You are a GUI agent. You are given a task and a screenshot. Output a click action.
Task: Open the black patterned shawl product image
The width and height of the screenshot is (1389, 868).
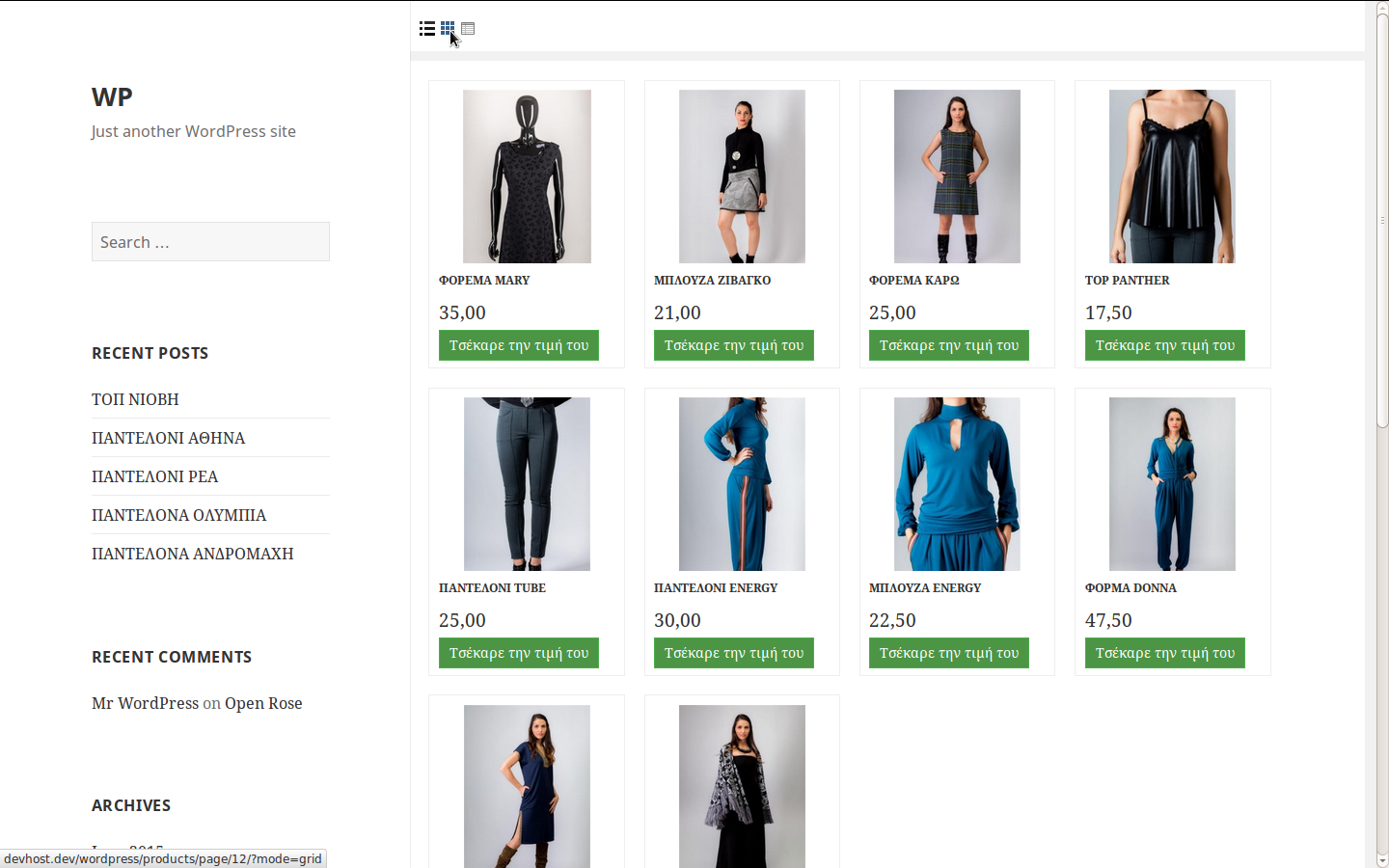pos(742,786)
